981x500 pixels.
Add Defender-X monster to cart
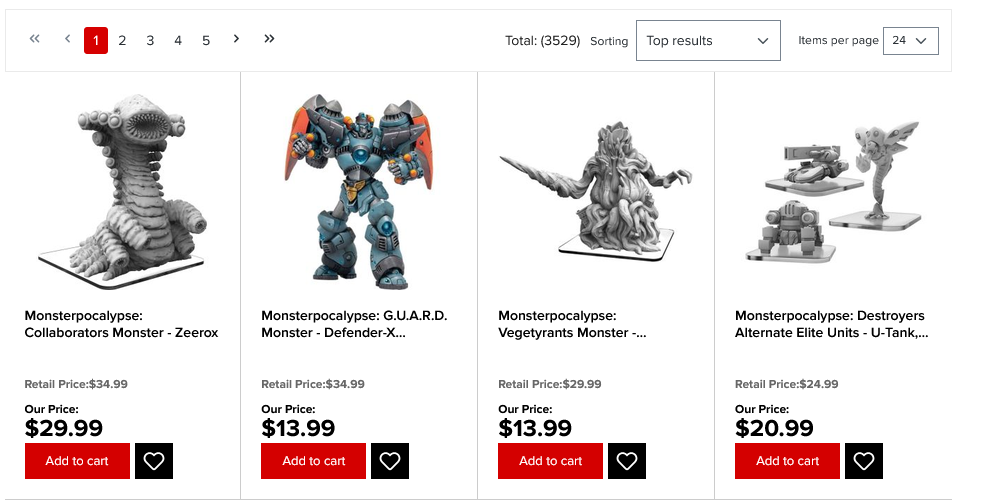tap(313, 461)
